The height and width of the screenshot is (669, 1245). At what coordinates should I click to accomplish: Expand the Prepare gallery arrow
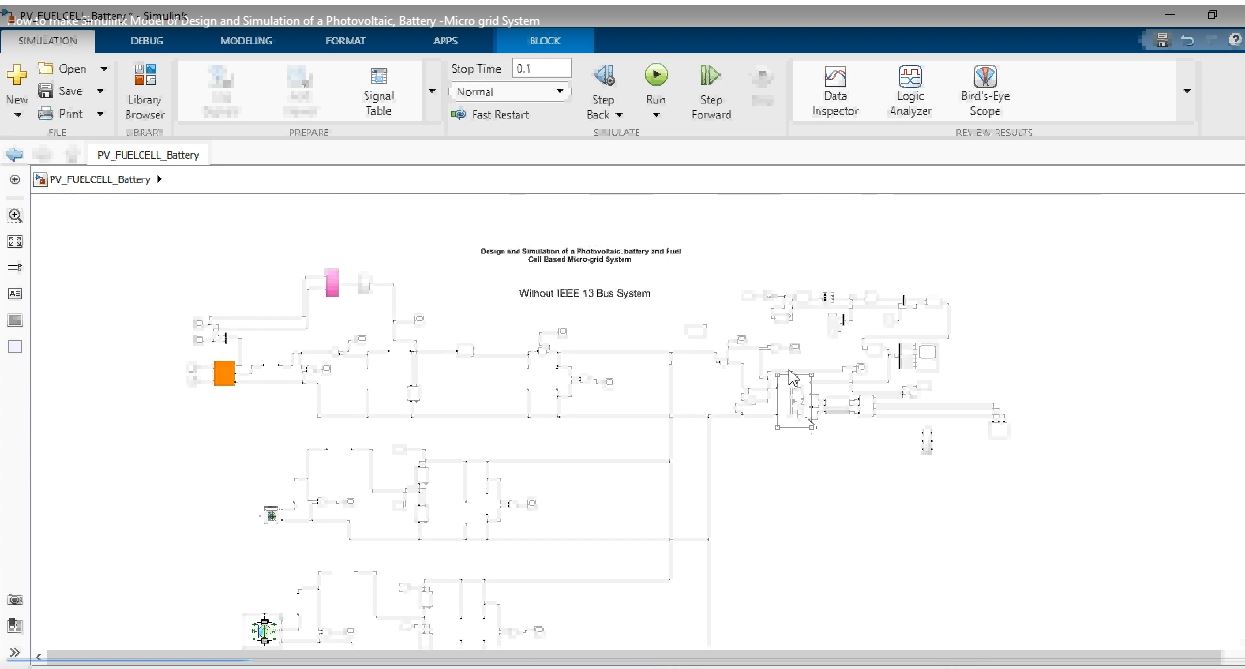pos(432,91)
